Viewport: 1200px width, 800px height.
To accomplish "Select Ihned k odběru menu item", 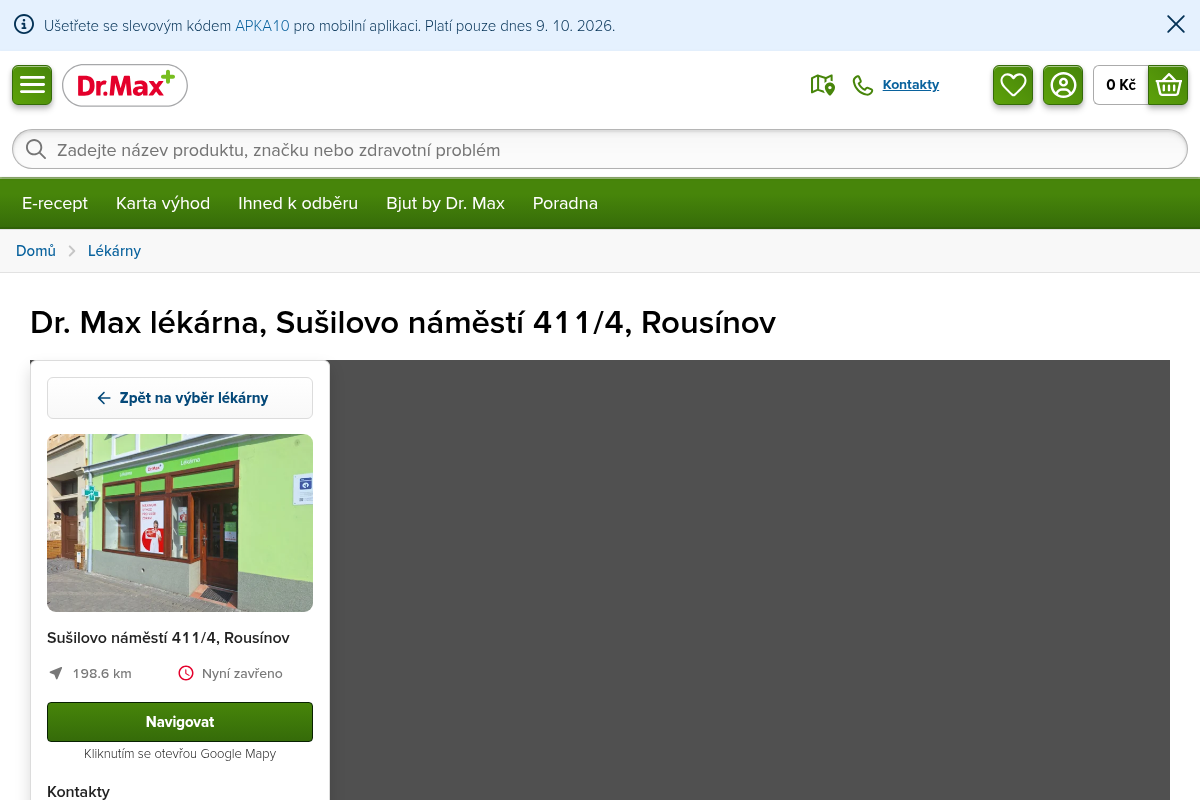I will coord(298,203).
